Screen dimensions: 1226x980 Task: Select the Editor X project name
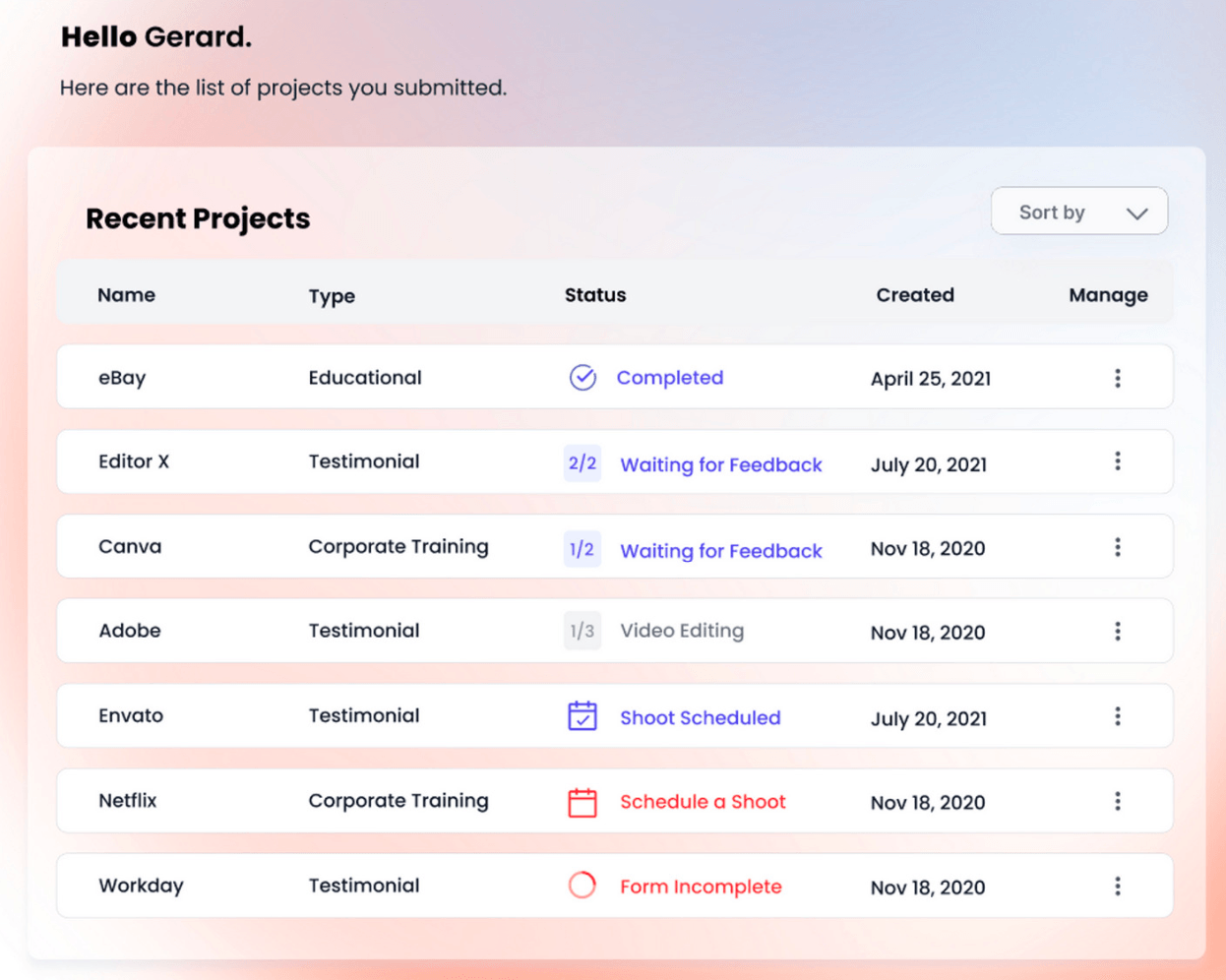click(x=134, y=461)
